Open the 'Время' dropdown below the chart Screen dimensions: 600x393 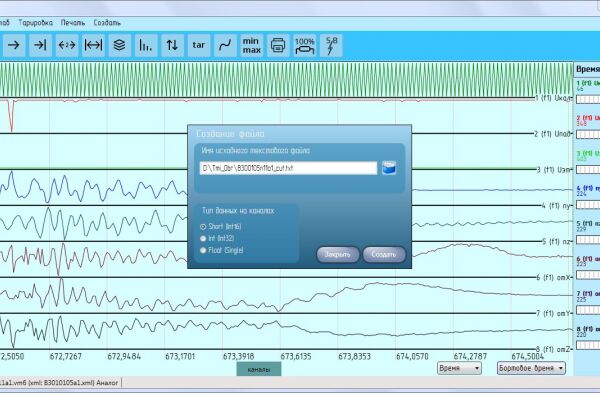tap(459, 368)
